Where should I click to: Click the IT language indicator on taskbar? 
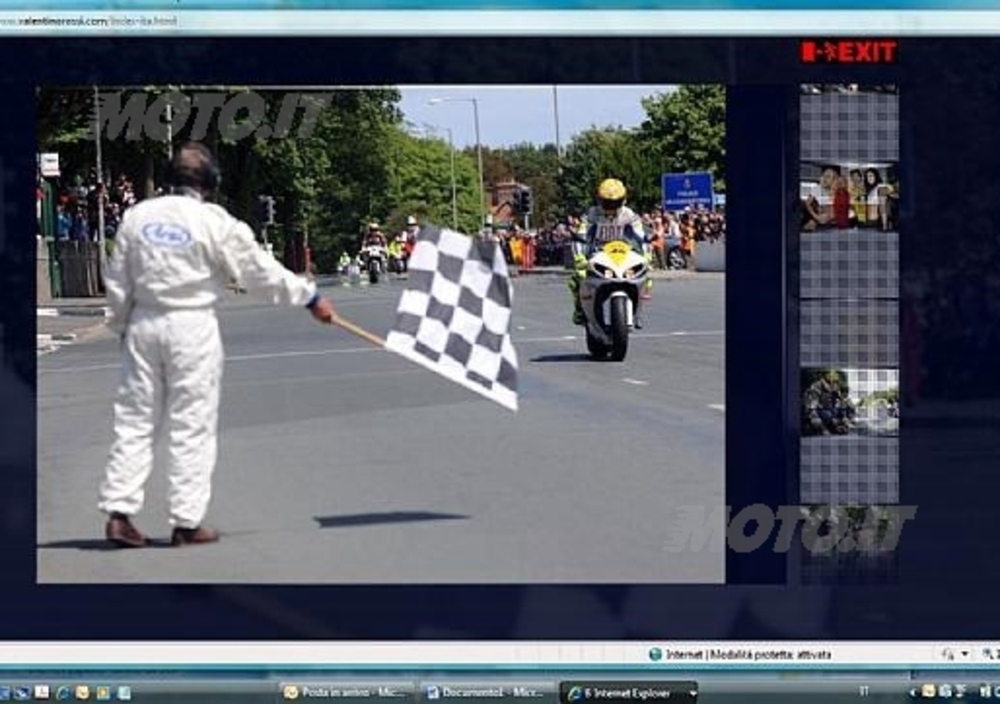tap(863, 691)
